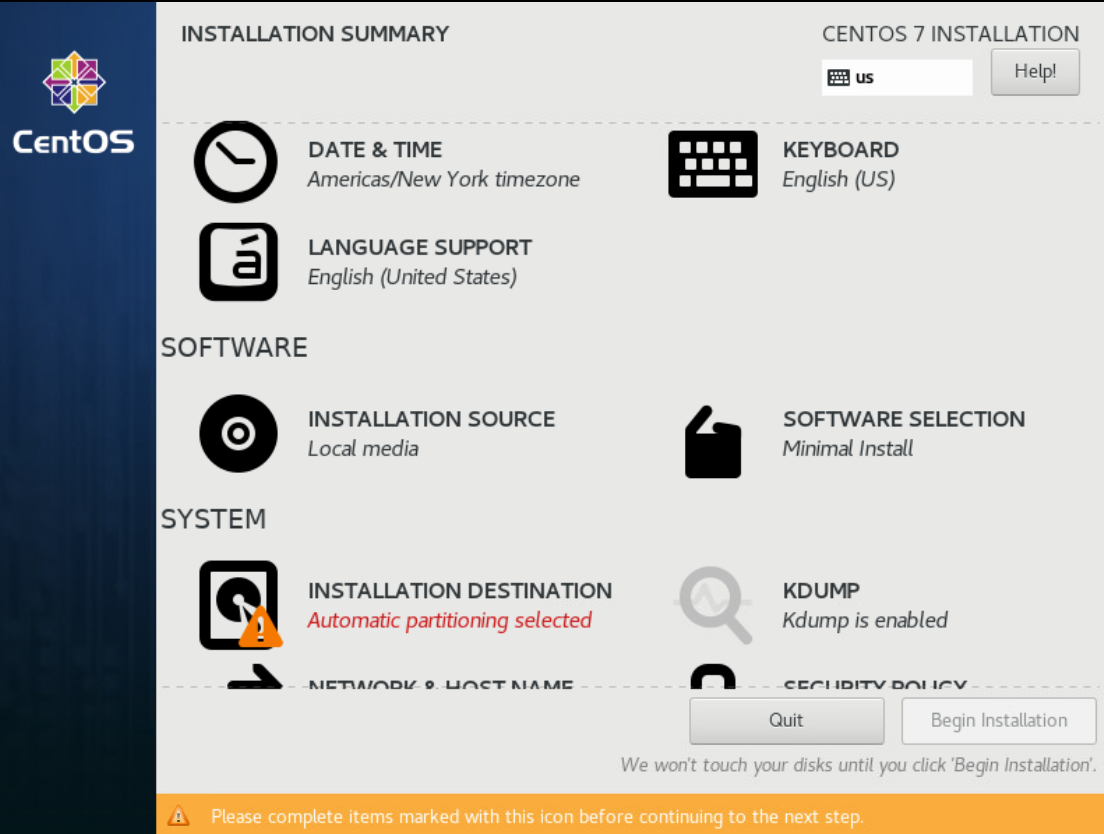Click the 'SYSTEM' section heading
Image resolution: width=1104 pixels, height=834 pixels.
coord(213,519)
